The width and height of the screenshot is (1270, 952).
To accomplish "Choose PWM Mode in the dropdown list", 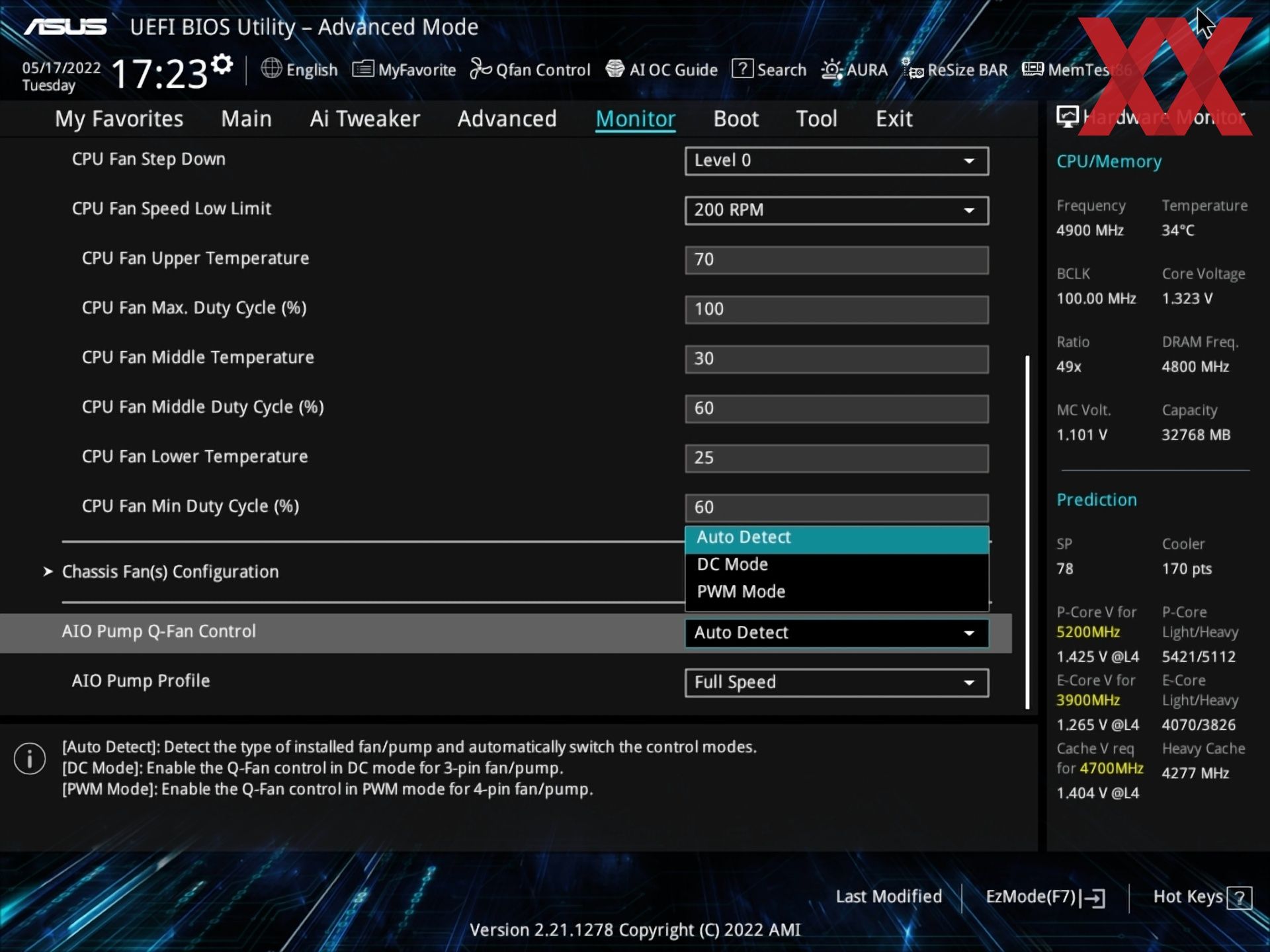I will (x=837, y=592).
